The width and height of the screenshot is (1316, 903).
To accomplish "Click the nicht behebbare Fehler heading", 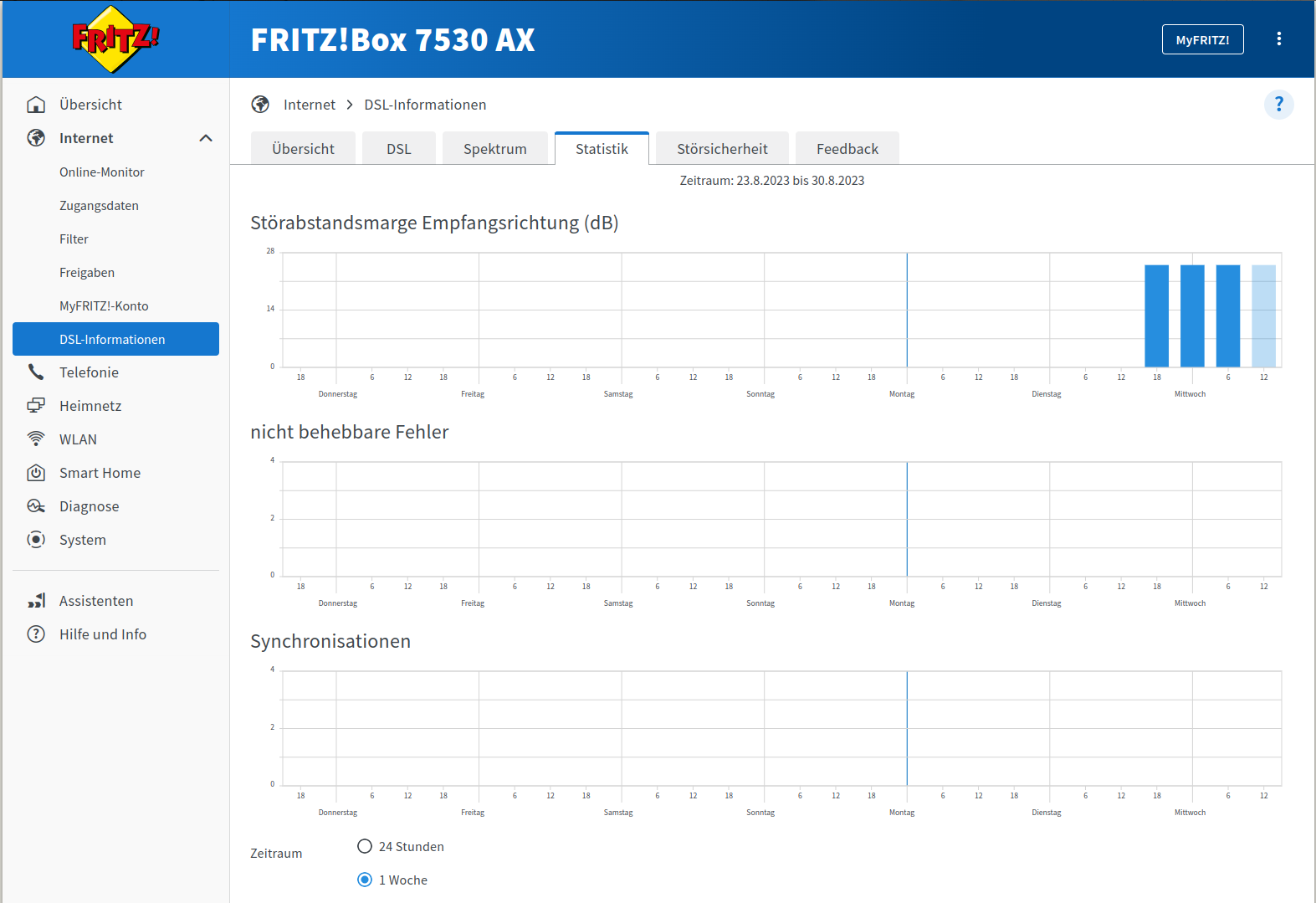I will coord(350,432).
